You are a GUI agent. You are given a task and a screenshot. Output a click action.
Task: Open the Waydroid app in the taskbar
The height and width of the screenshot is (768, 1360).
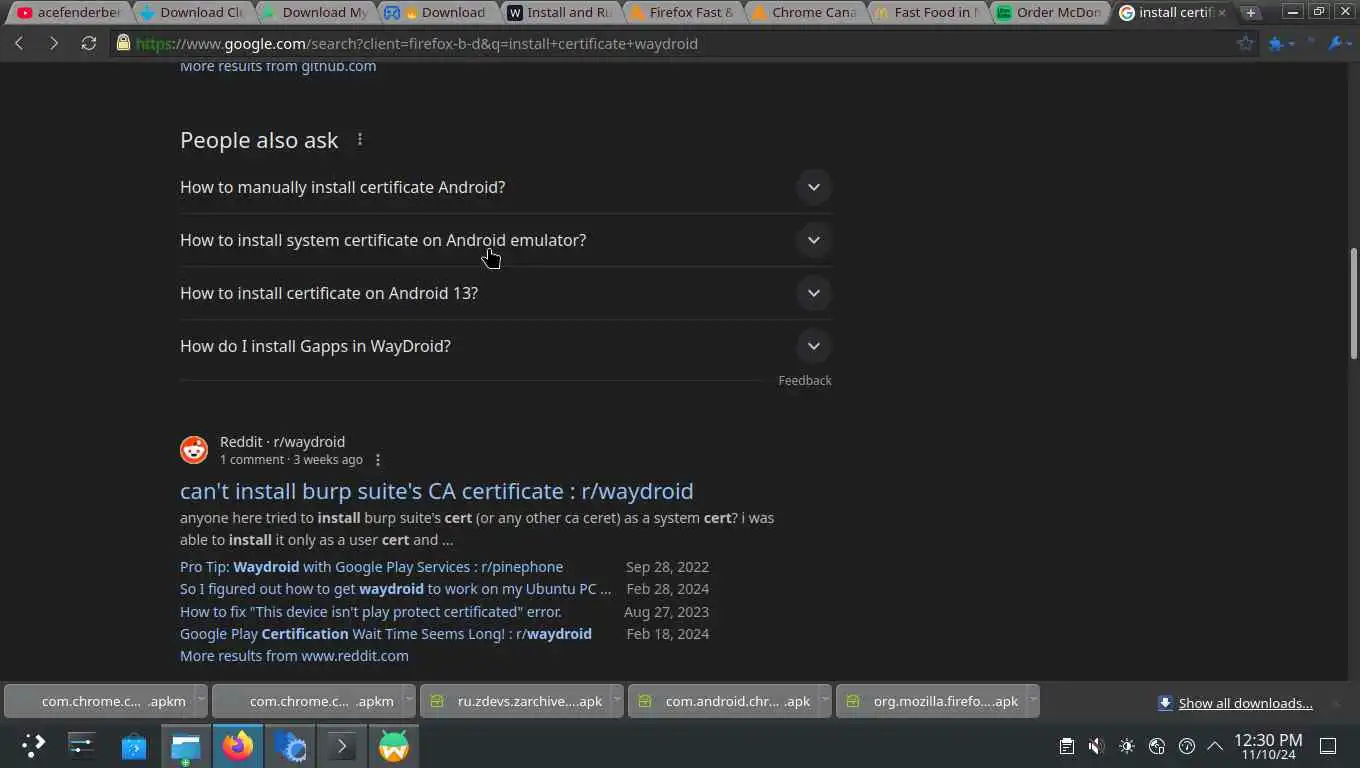pos(394,746)
